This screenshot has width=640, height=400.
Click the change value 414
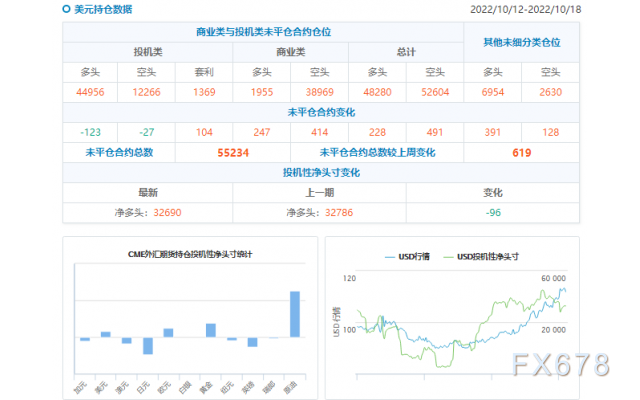320,132
